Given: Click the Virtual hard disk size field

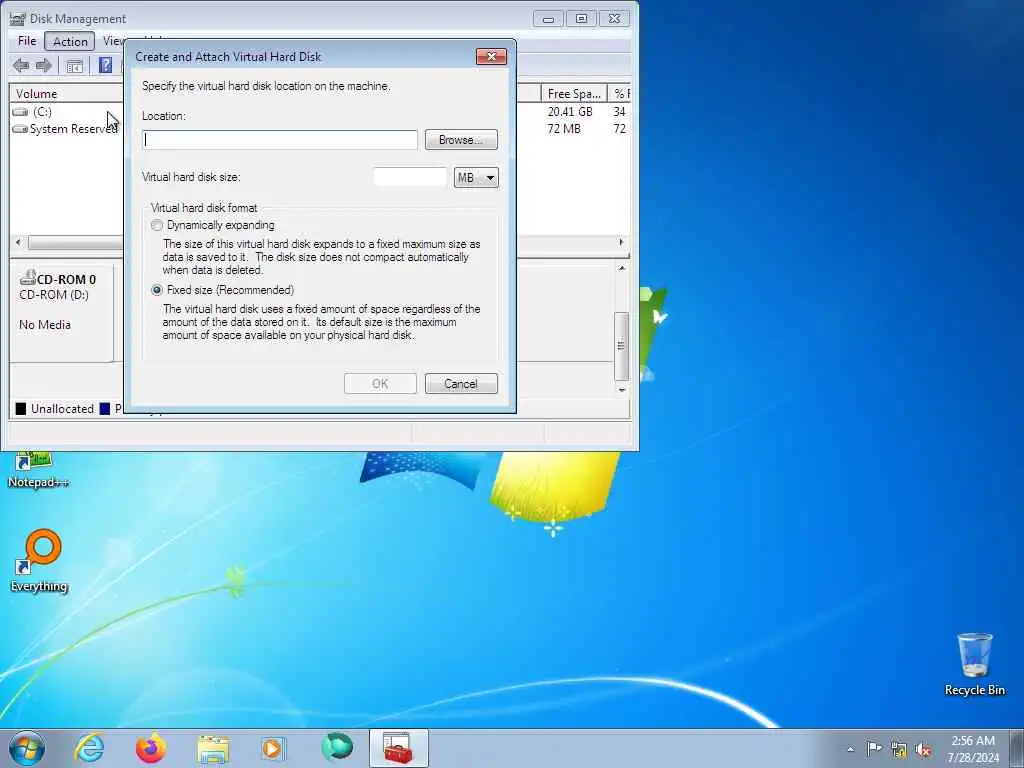Looking at the screenshot, I should [410, 177].
